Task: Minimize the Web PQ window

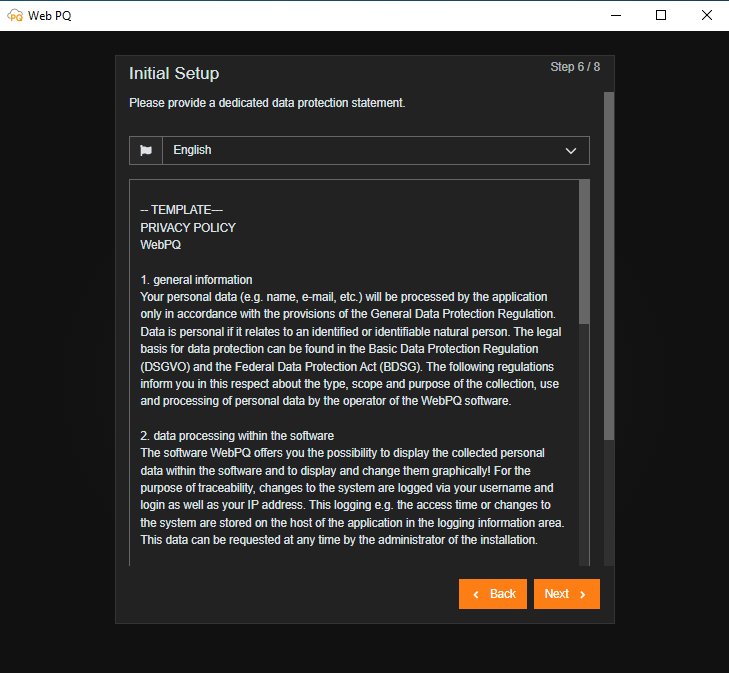Action: click(x=616, y=15)
